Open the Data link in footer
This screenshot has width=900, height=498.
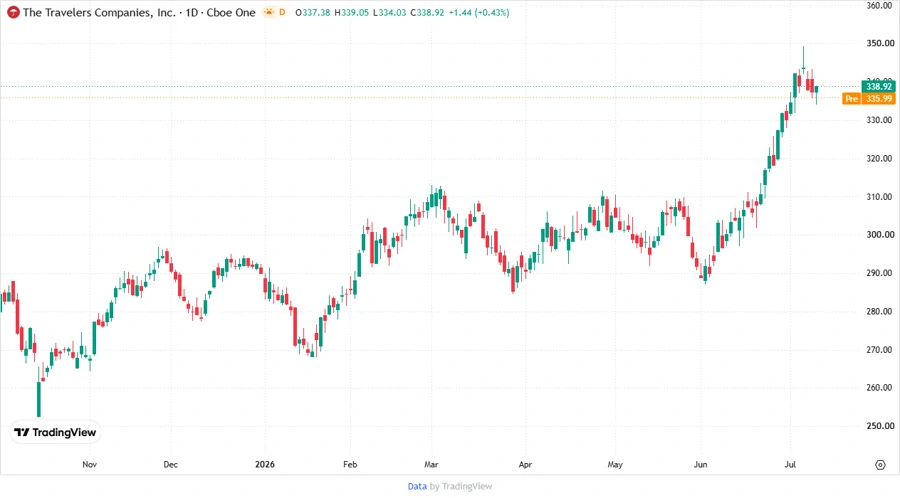click(417, 486)
